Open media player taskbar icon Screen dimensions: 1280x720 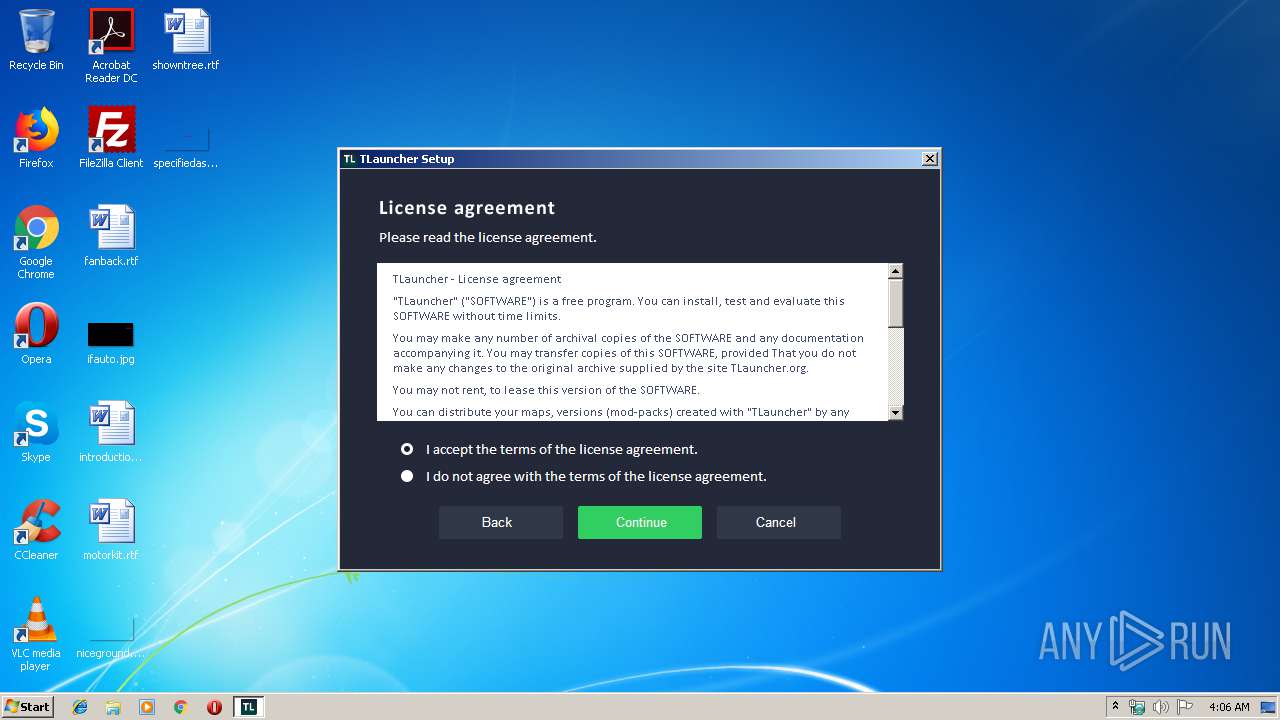[x=147, y=707]
